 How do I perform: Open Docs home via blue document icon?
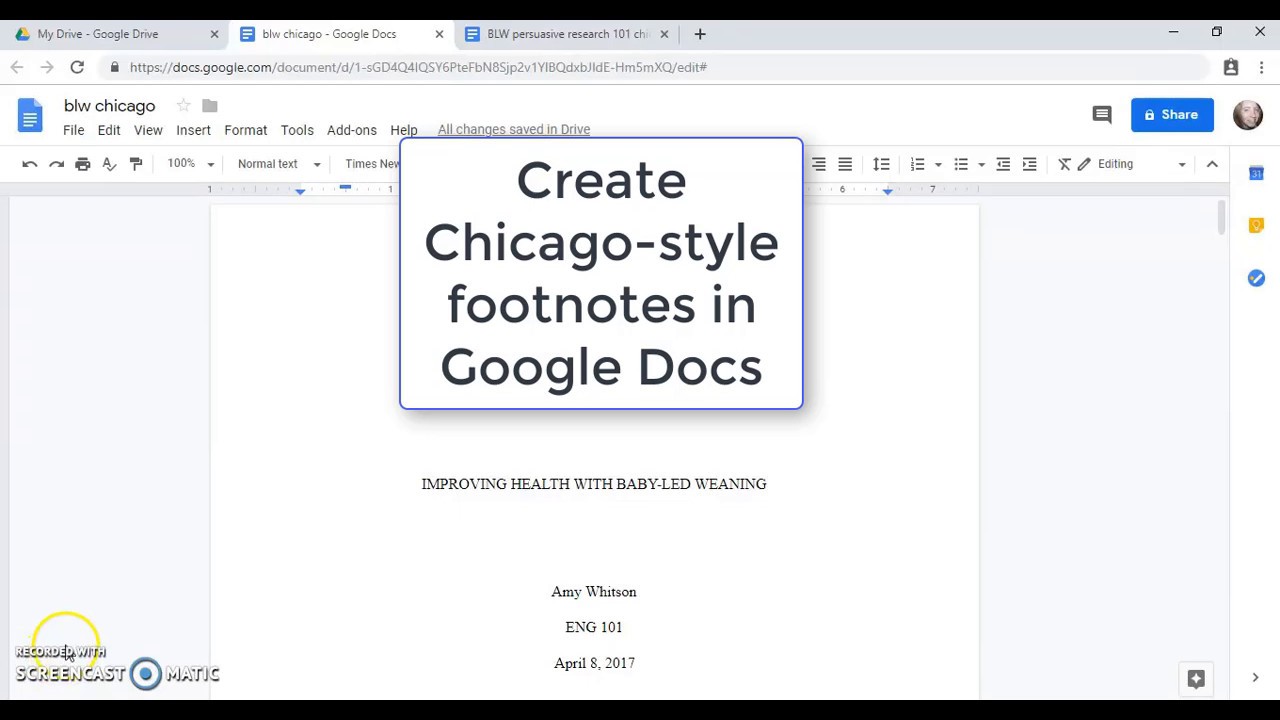coord(30,116)
